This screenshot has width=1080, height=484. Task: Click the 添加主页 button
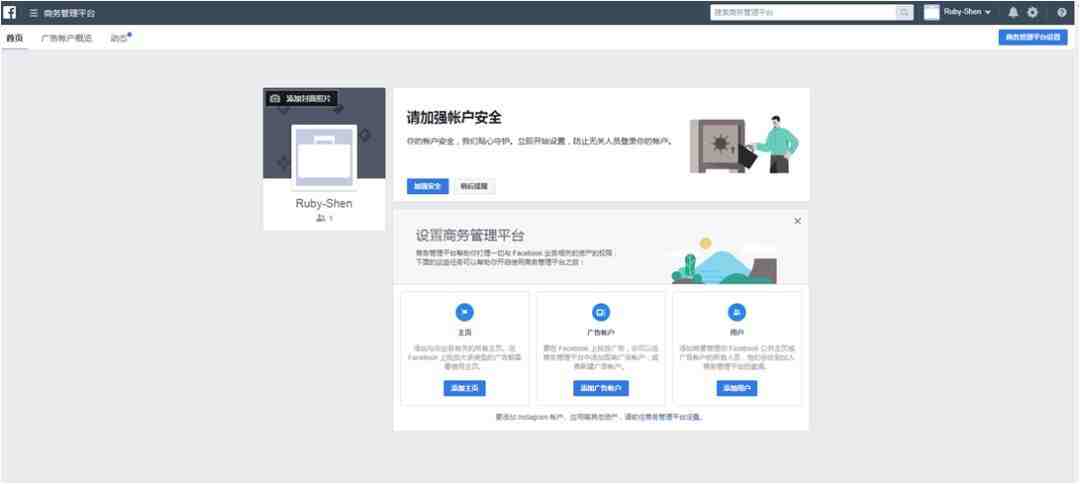[x=464, y=388]
